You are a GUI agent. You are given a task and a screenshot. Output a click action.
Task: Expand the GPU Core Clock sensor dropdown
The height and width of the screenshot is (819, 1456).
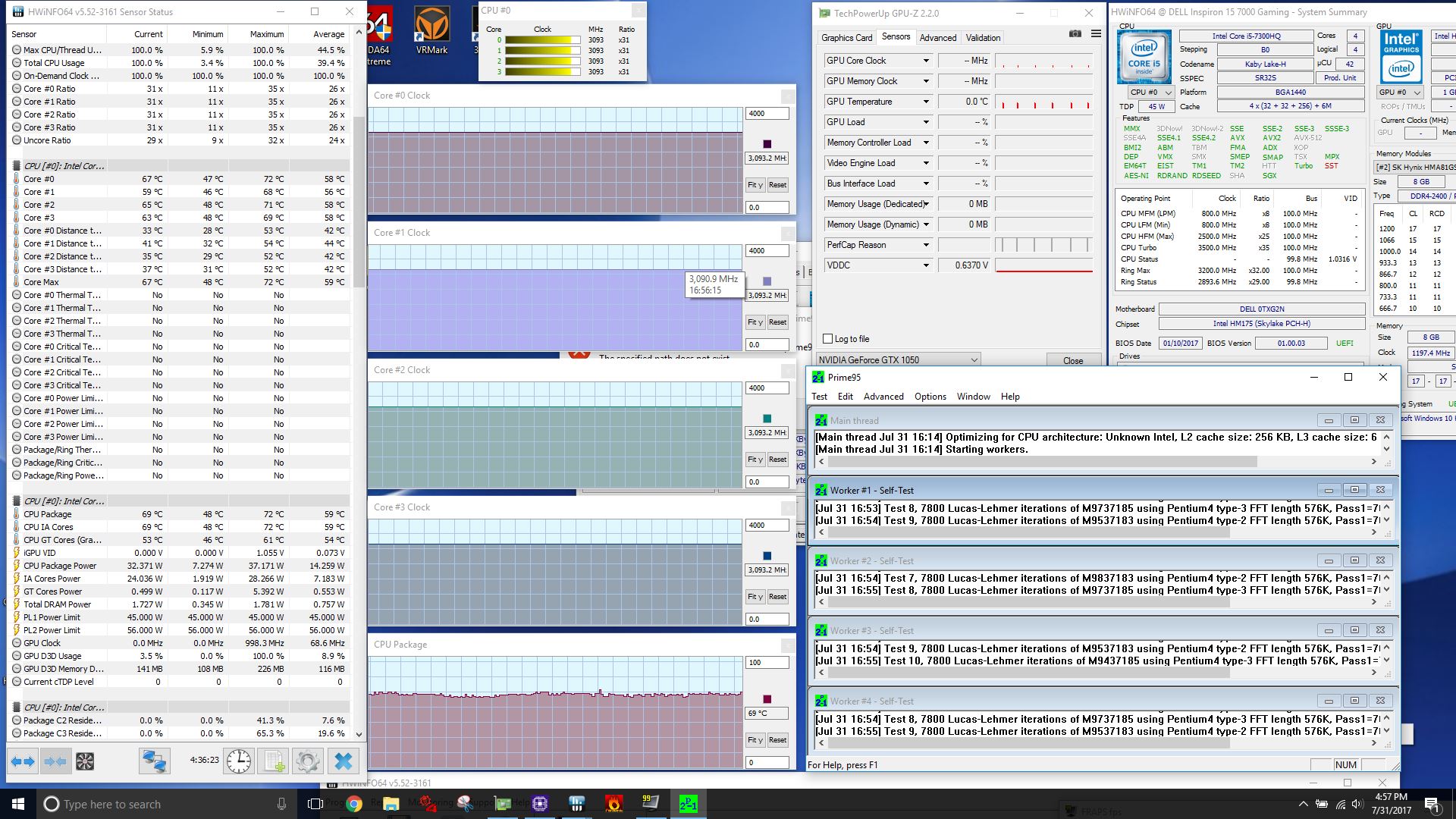coord(925,61)
